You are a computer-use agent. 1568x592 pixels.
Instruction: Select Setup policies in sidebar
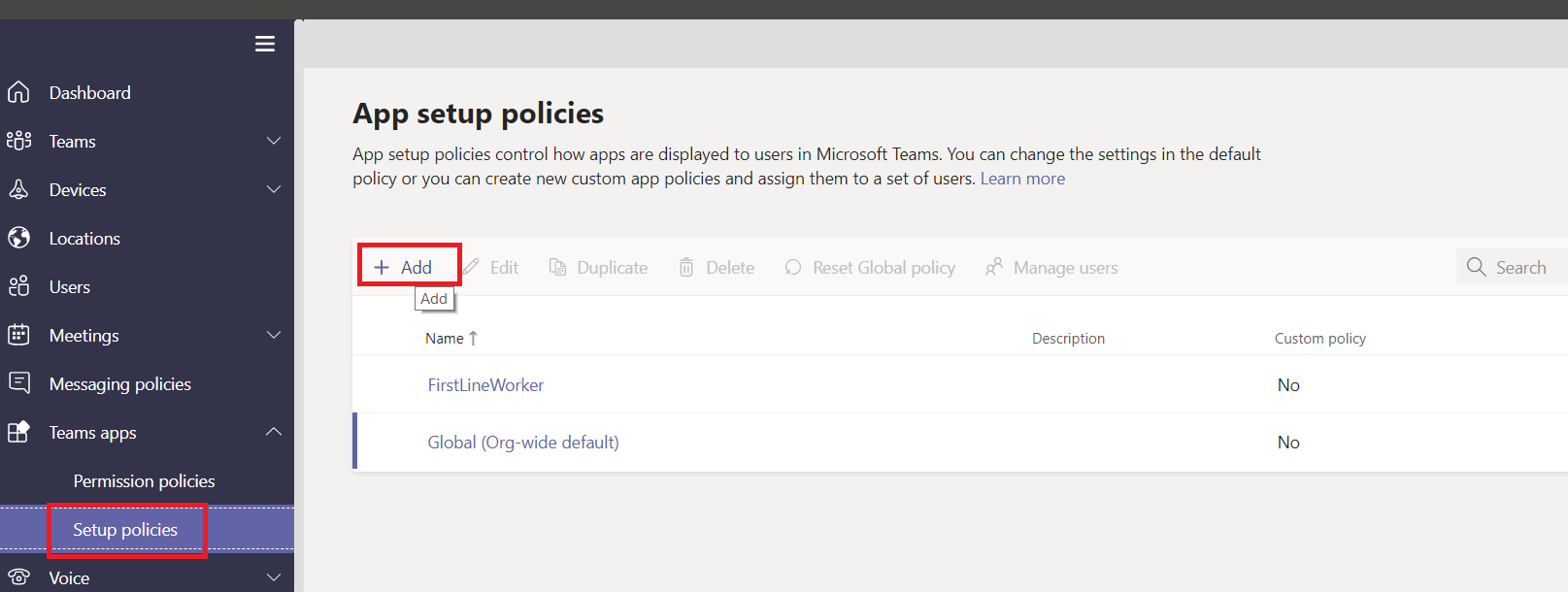[125, 530]
